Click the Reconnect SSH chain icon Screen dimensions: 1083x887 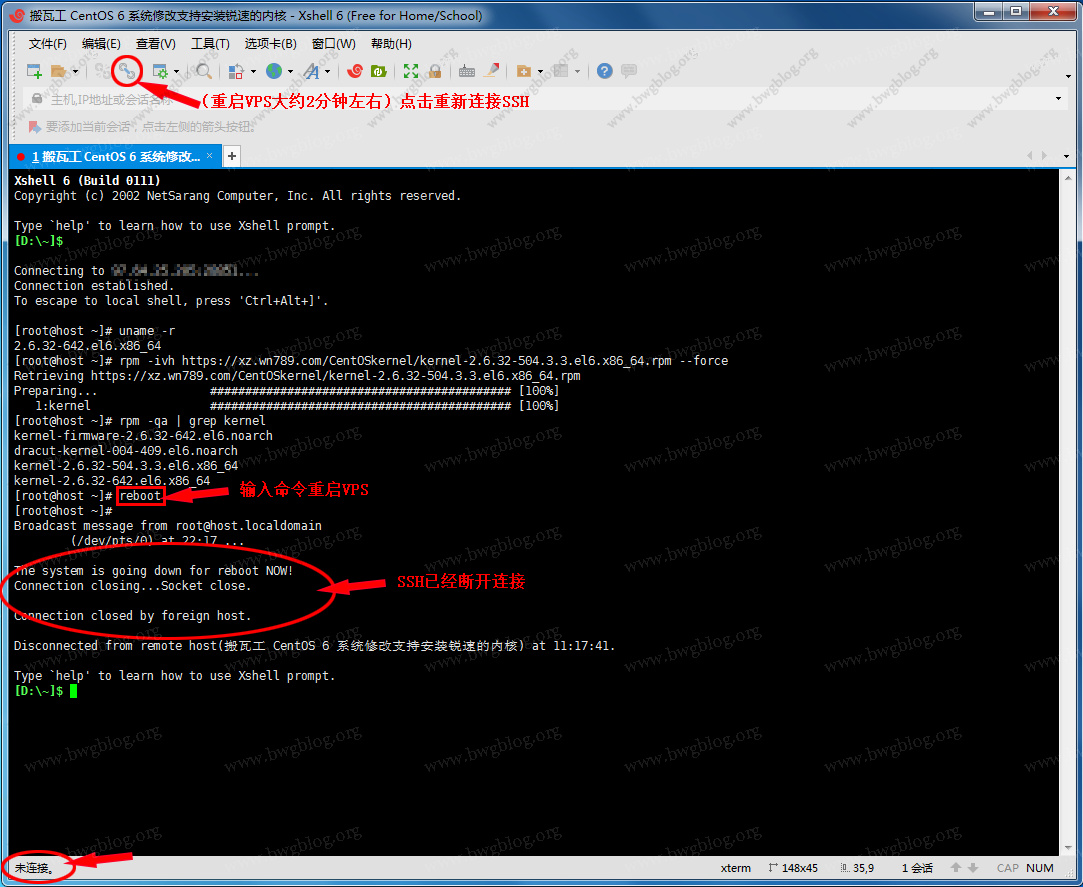click(127, 70)
